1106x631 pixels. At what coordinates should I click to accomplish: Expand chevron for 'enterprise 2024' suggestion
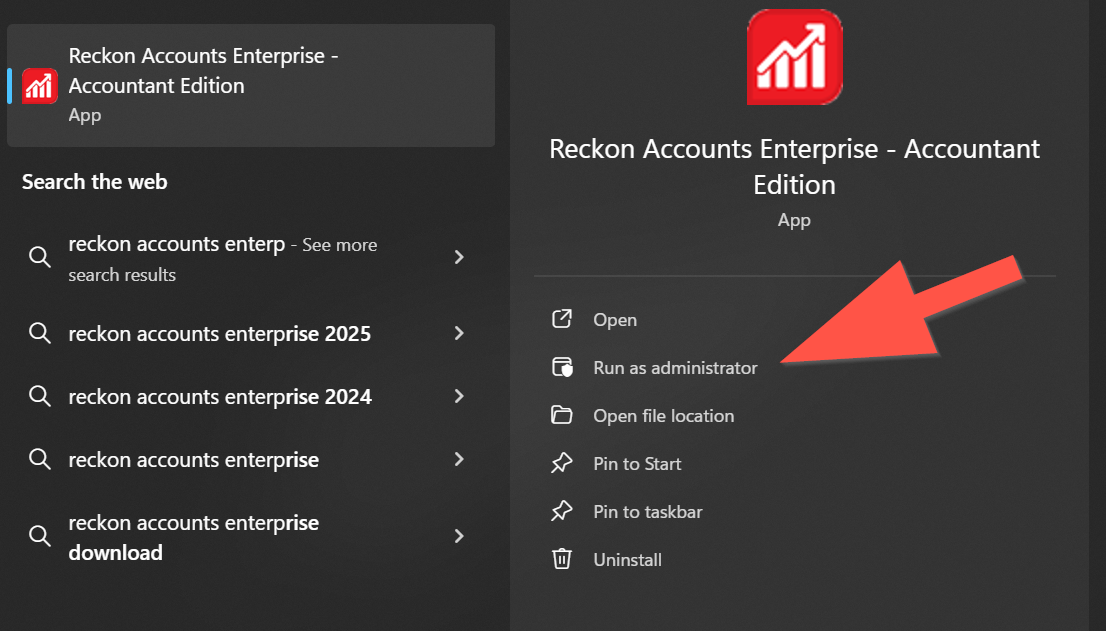[x=459, y=396]
